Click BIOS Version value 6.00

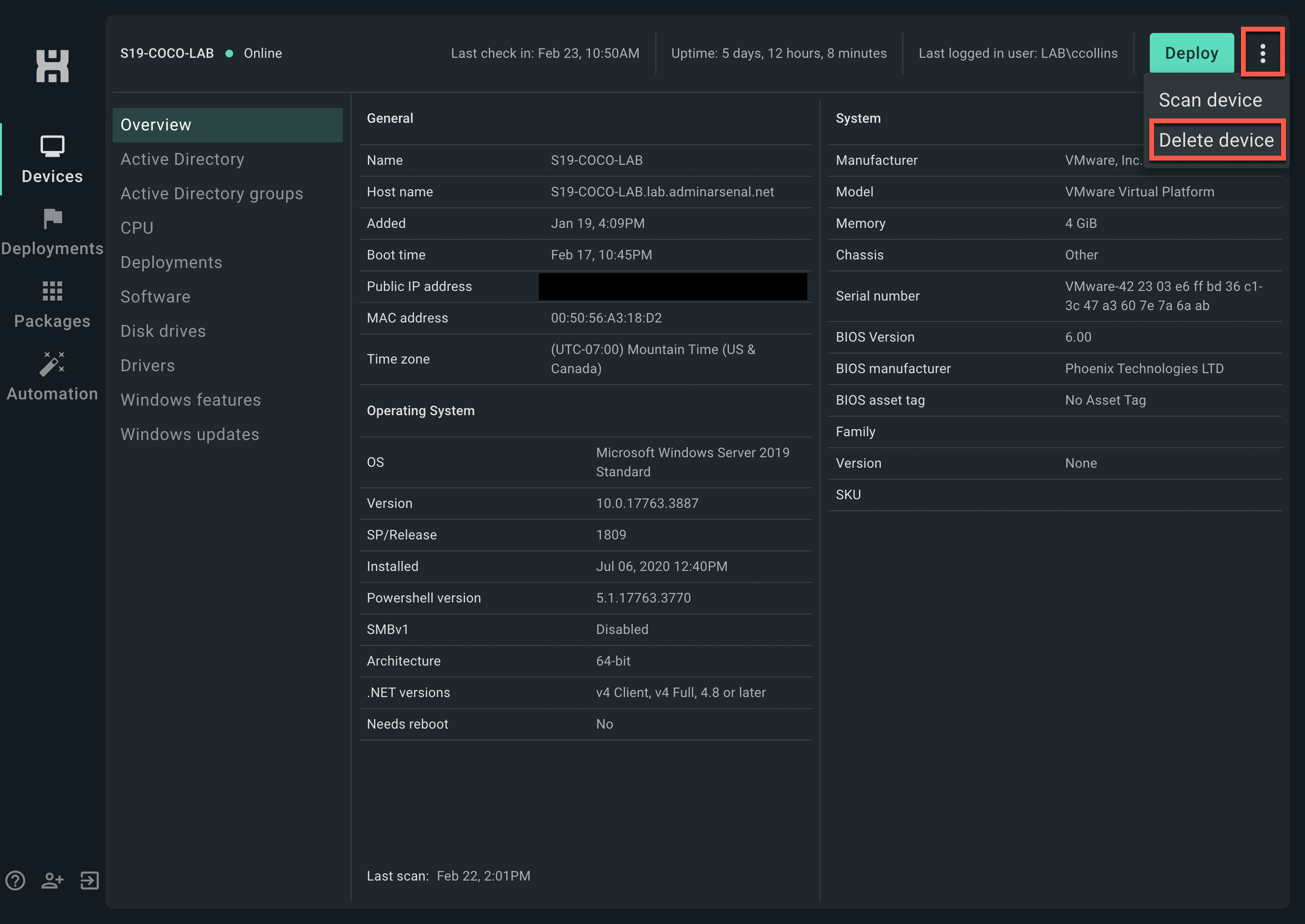(x=1078, y=337)
